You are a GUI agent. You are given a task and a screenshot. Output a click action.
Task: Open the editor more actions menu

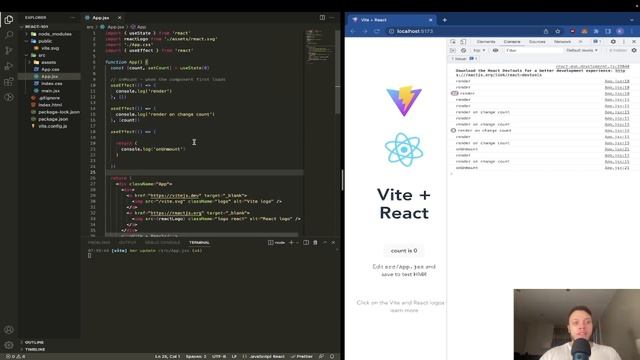tap(332, 18)
